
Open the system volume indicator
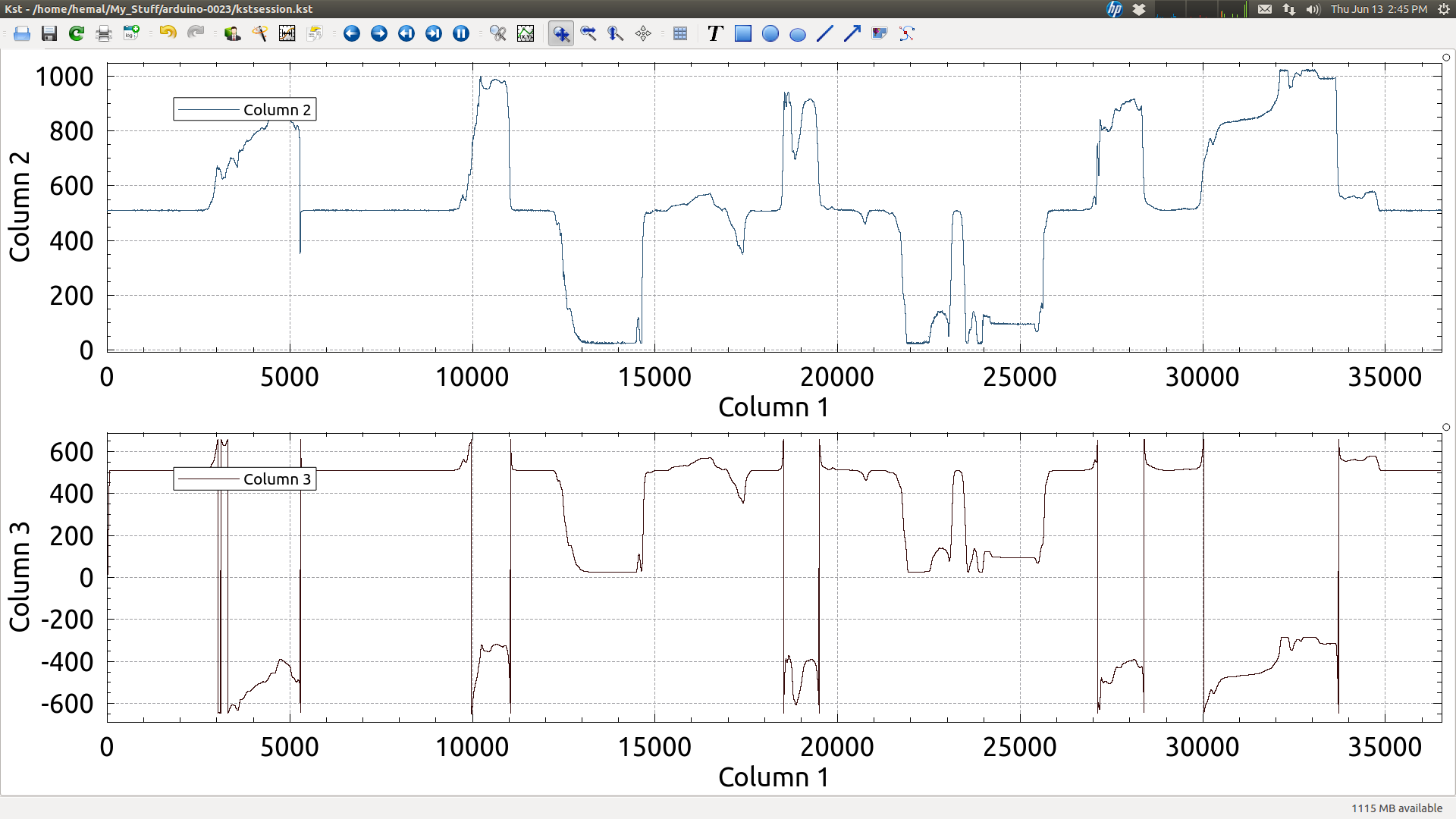click(1313, 9)
